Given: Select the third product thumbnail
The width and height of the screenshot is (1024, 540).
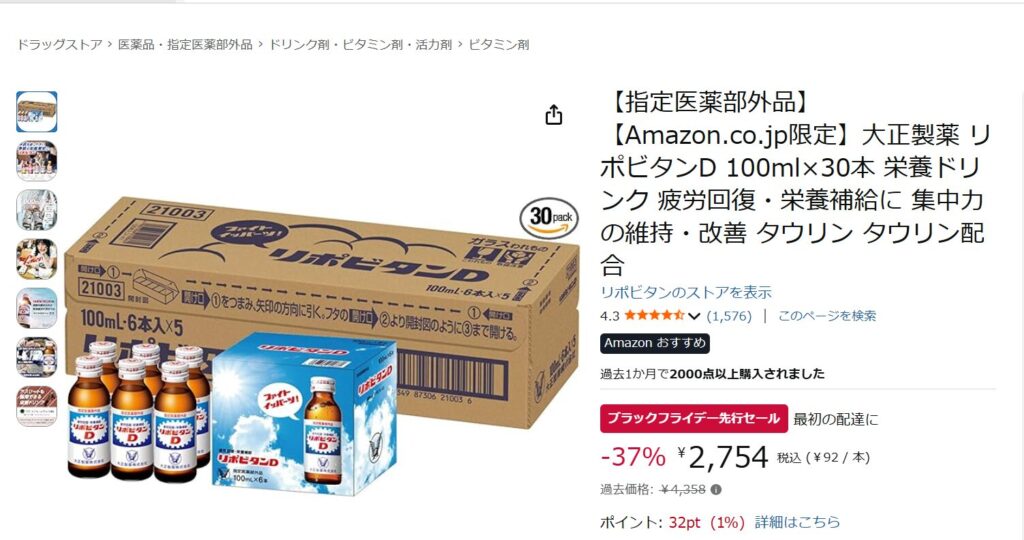Looking at the screenshot, I should [37, 210].
